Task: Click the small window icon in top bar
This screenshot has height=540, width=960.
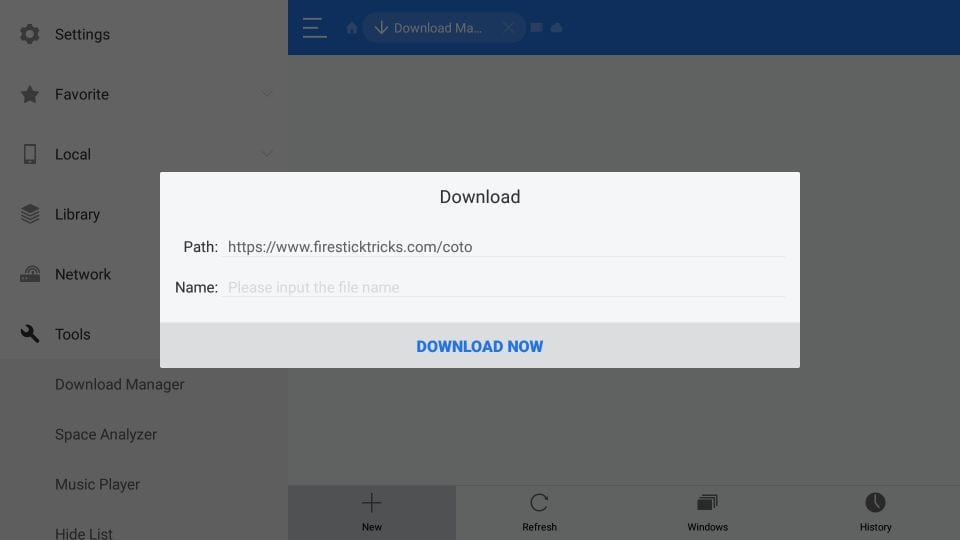Action: pyautogui.click(x=536, y=28)
